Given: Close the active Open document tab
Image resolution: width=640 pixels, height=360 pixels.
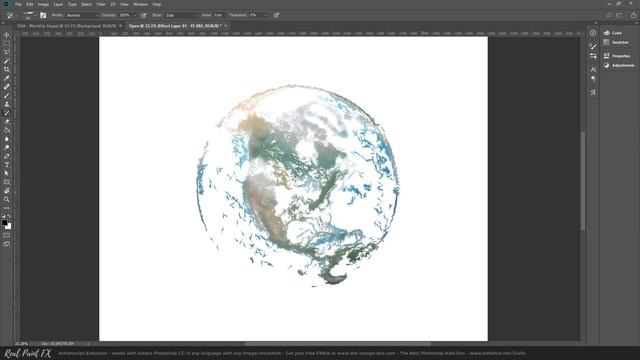Looking at the screenshot, I should pos(226,26).
